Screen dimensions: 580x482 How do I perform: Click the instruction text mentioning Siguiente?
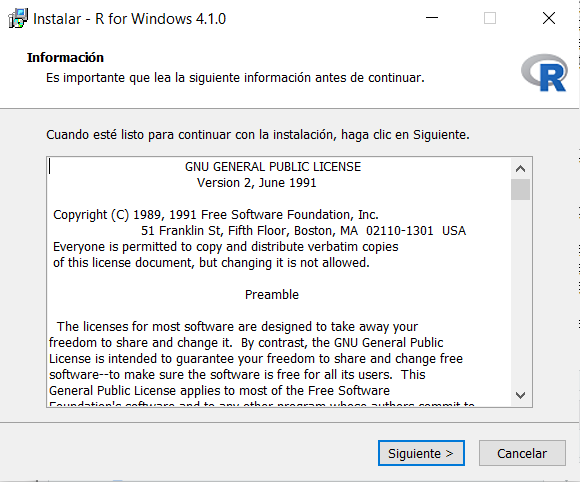coord(258,135)
